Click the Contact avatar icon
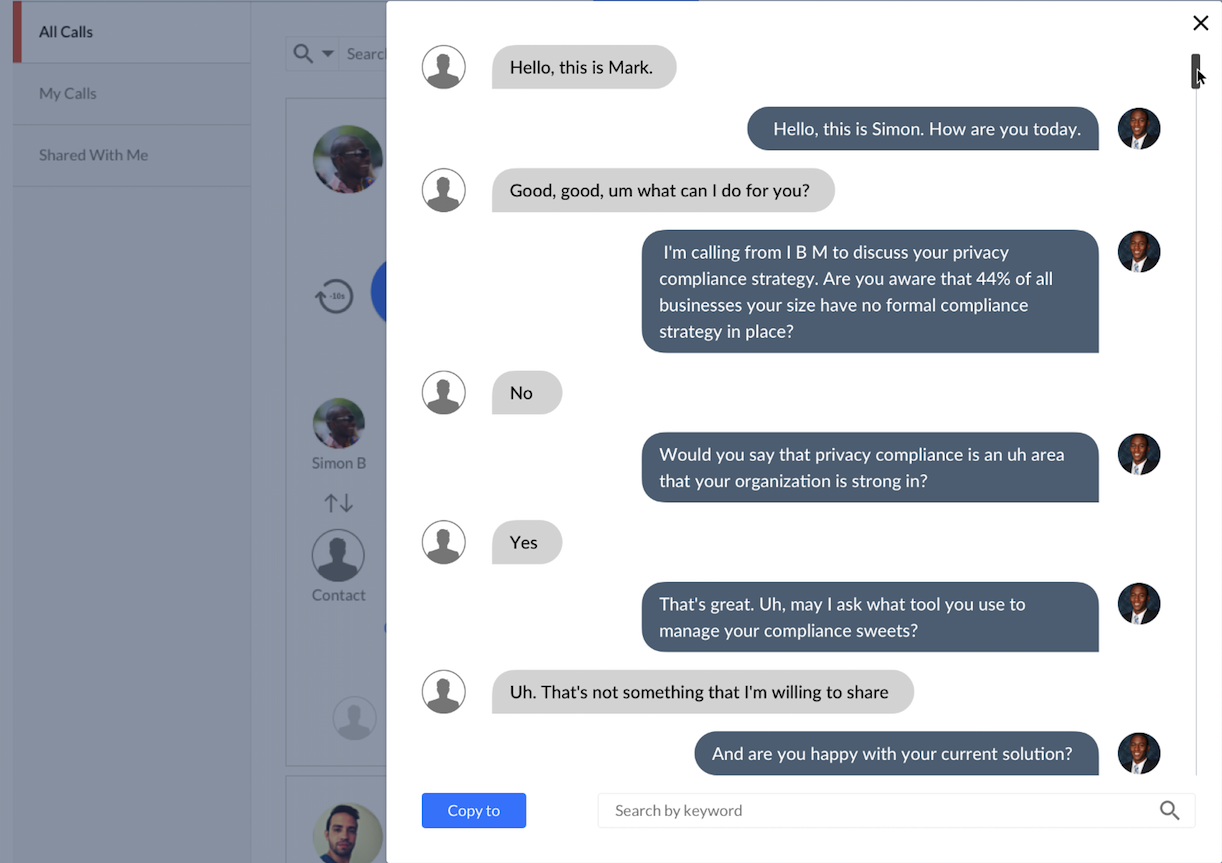 (x=338, y=555)
